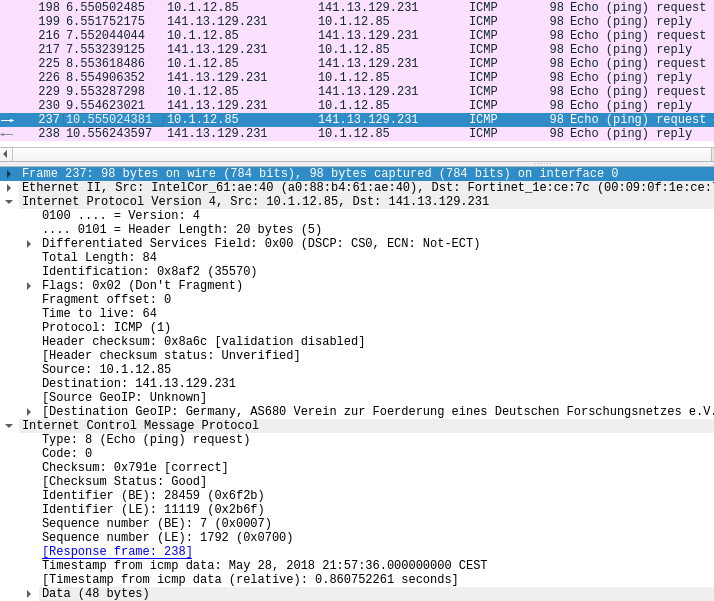Click the horizontal scrollbar left arrow
The width and height of the screenshot is (714, 601).
tap(5, 154)
